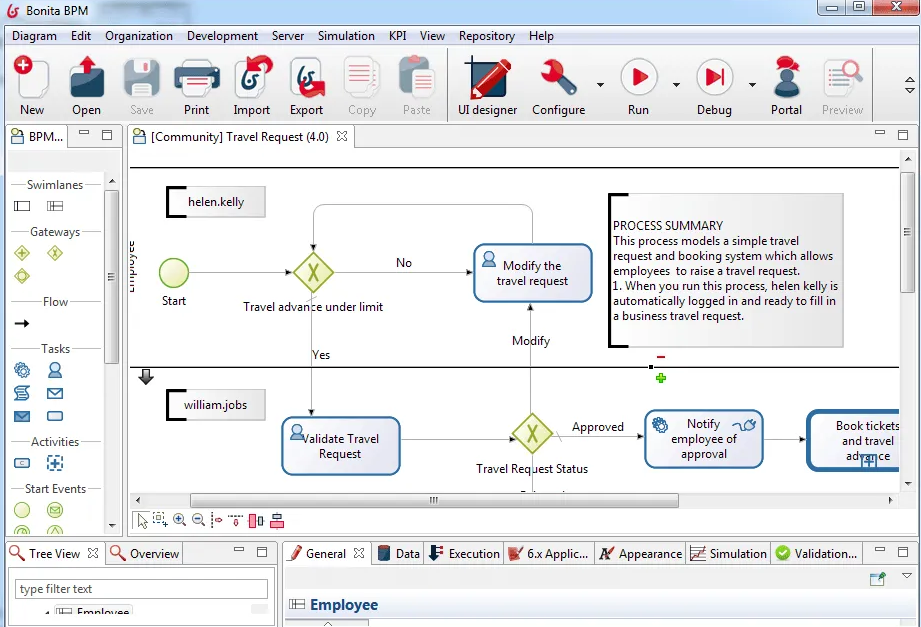
Task: Pick the parallel gateway (plus) palette icon
Action: tap(22, 253)
